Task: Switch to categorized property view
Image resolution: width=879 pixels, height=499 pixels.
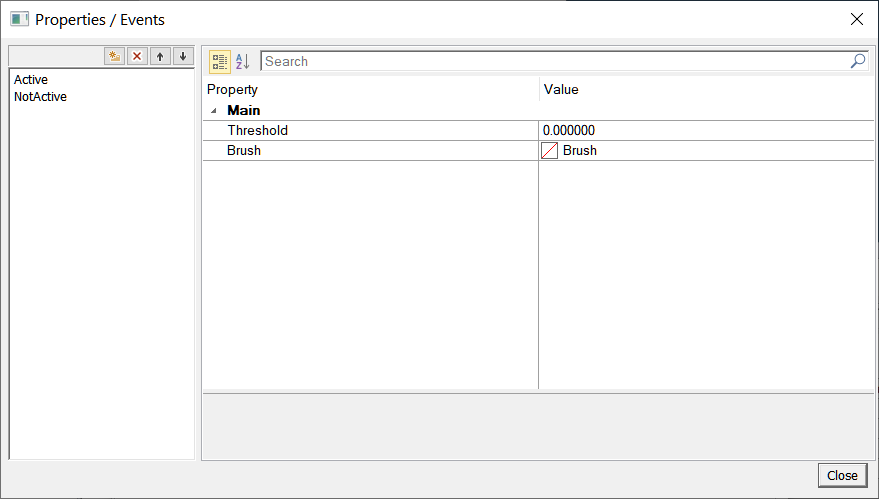Action: pos(220,62)
